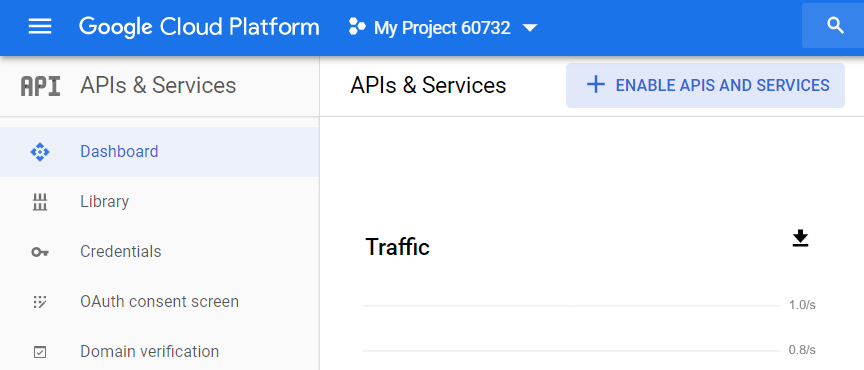
Task: Click the search magnifier icon
Action: pyautogui.click(x=835, y=25)
